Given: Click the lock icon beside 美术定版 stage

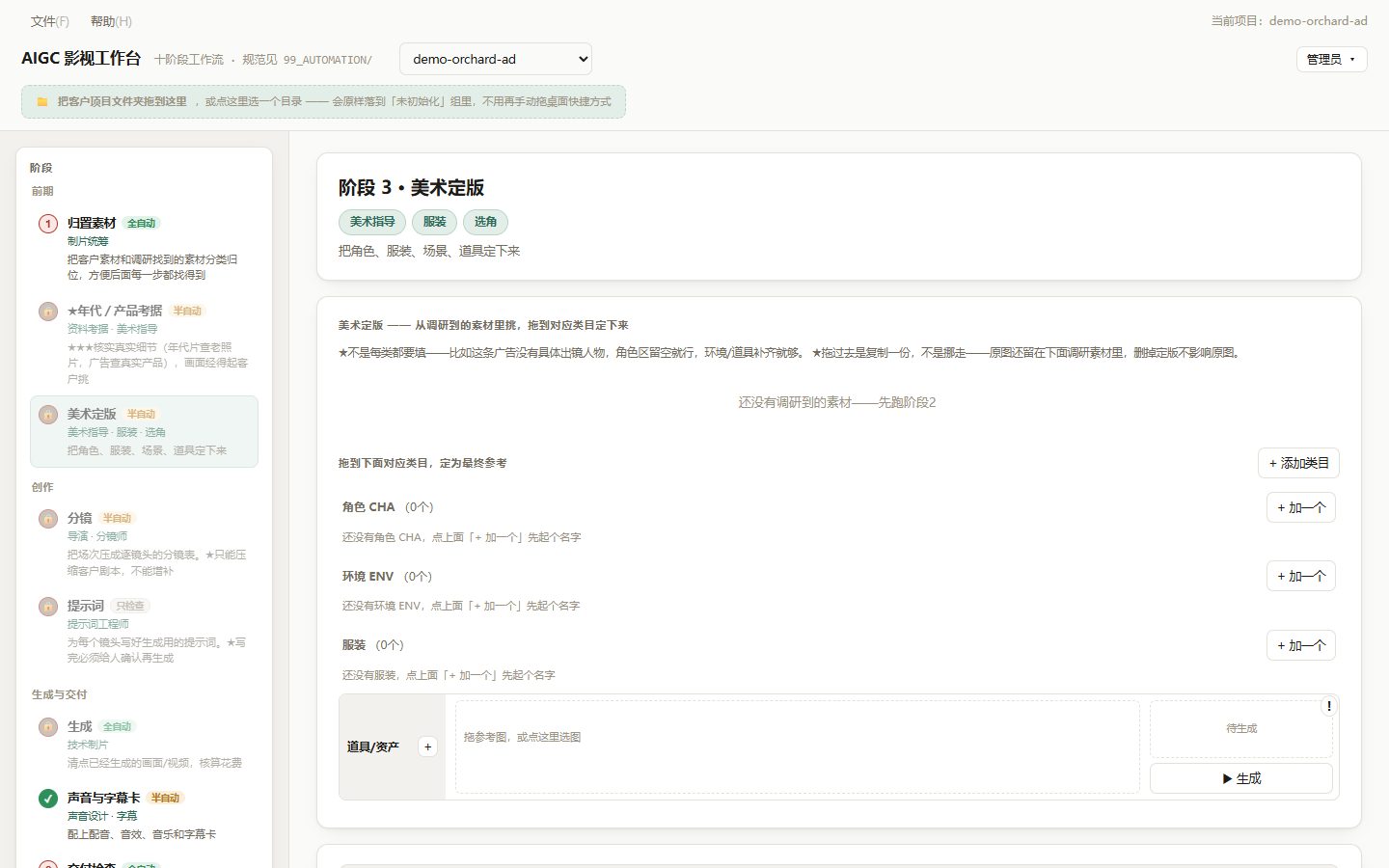Looking at the screenshot, I should (x=48, y=415).
